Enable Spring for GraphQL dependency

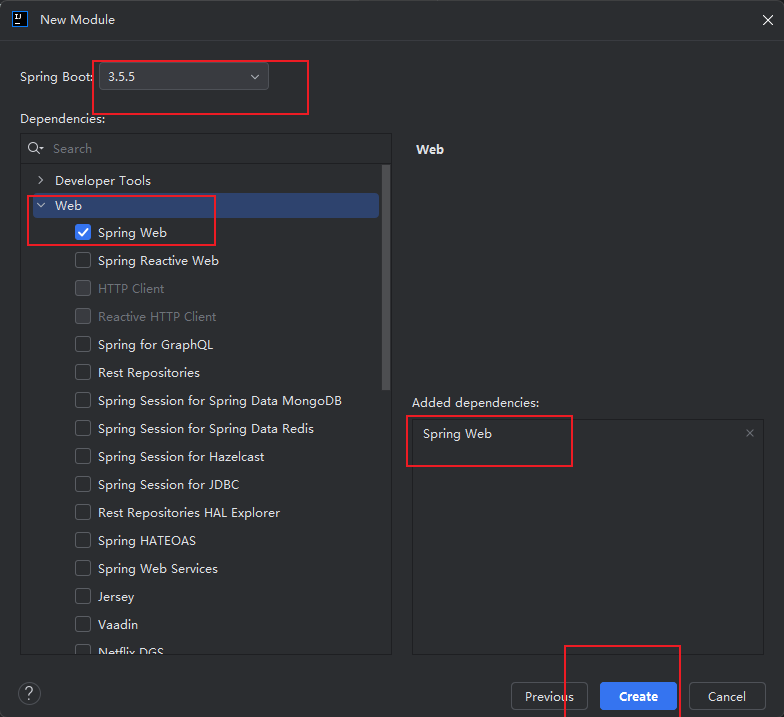coord(83,344)
